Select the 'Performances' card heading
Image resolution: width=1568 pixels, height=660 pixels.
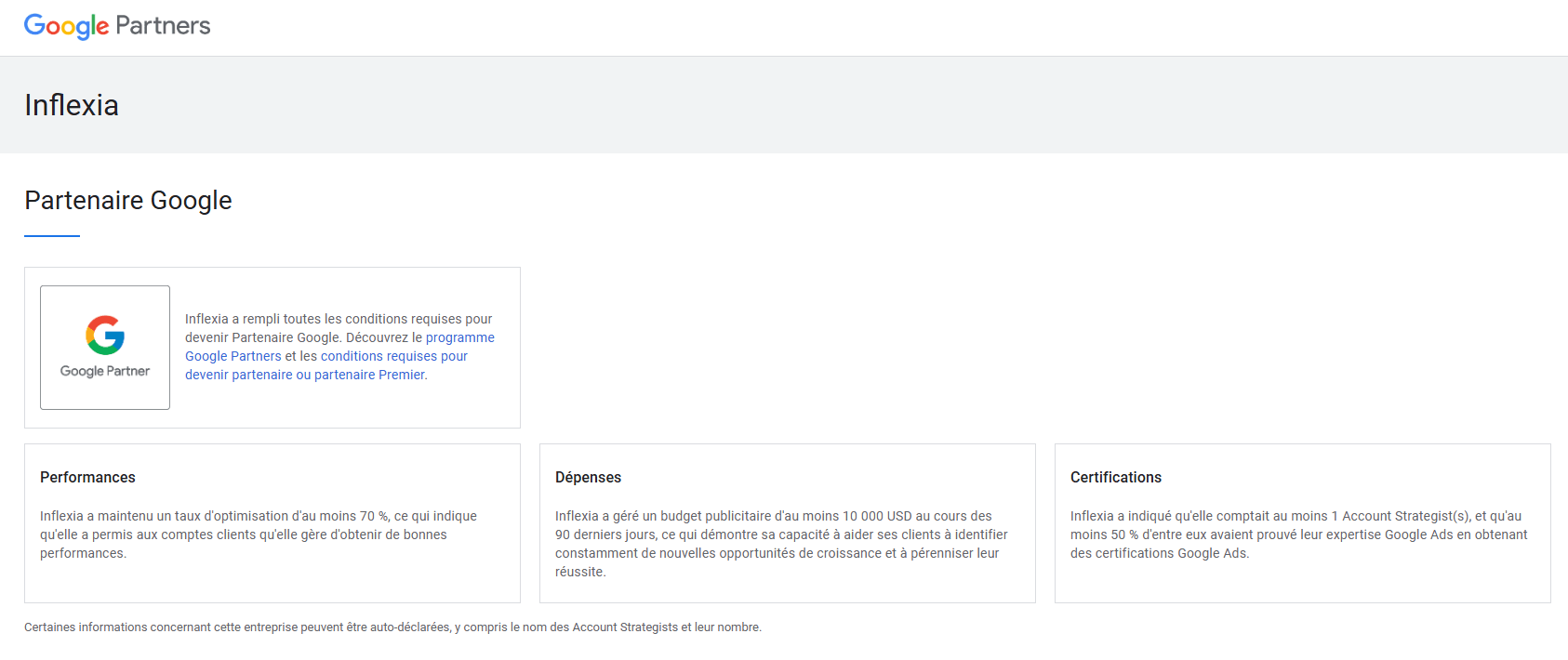(x=87, y=477)
